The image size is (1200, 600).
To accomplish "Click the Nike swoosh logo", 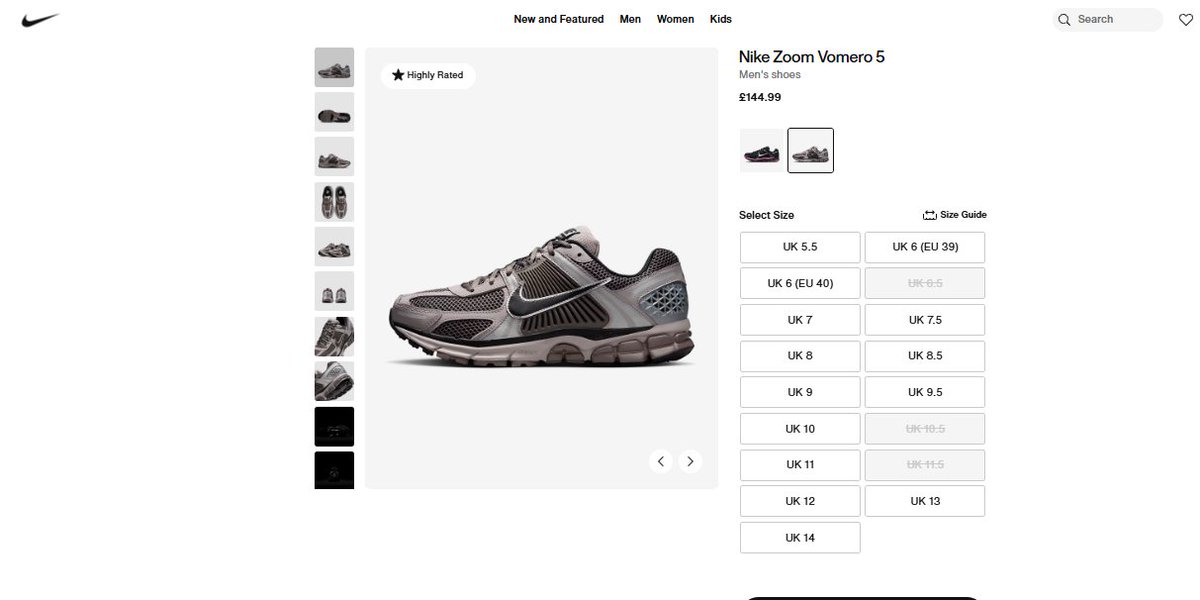I will coord(41,19).
